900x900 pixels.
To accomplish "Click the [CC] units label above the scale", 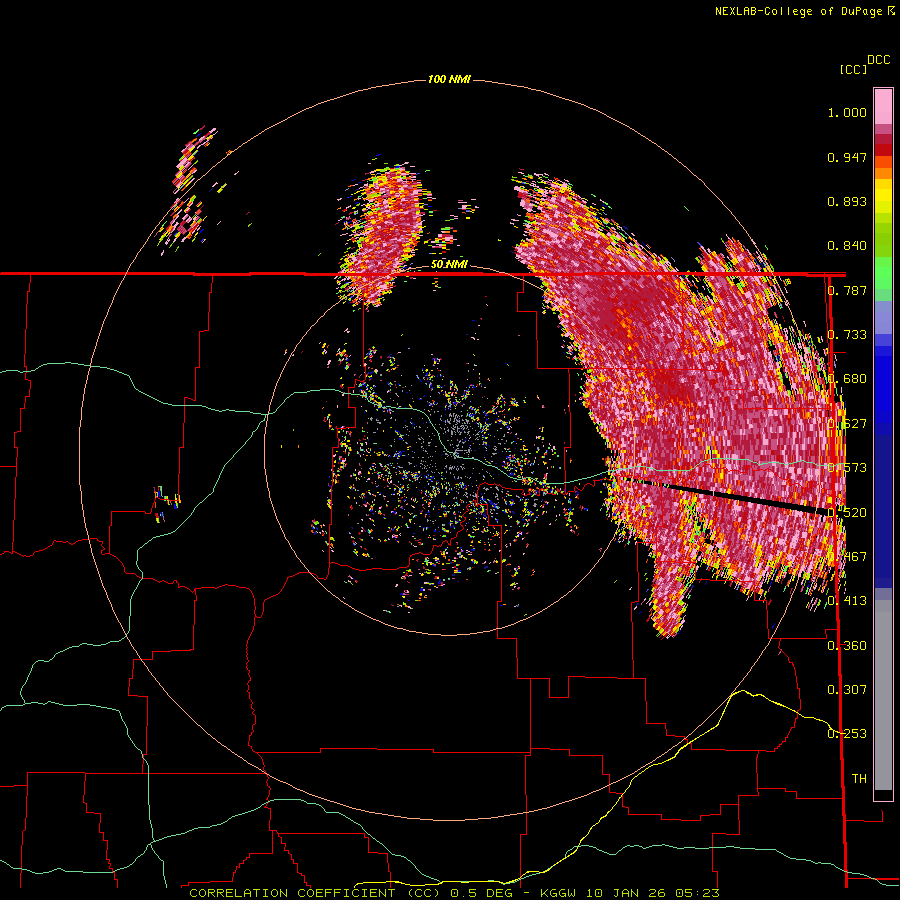I will 853,69.
